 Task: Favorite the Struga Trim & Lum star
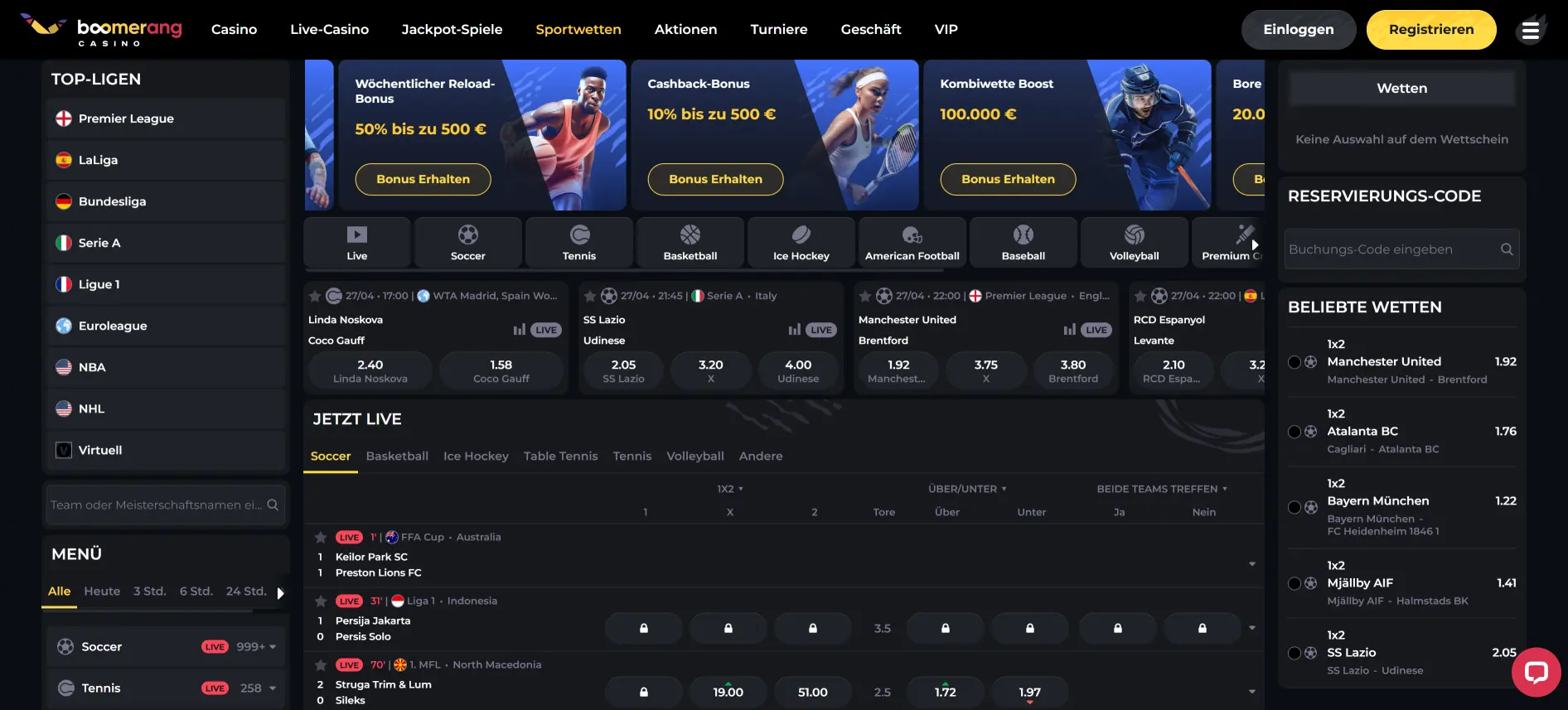click(321, 664)
